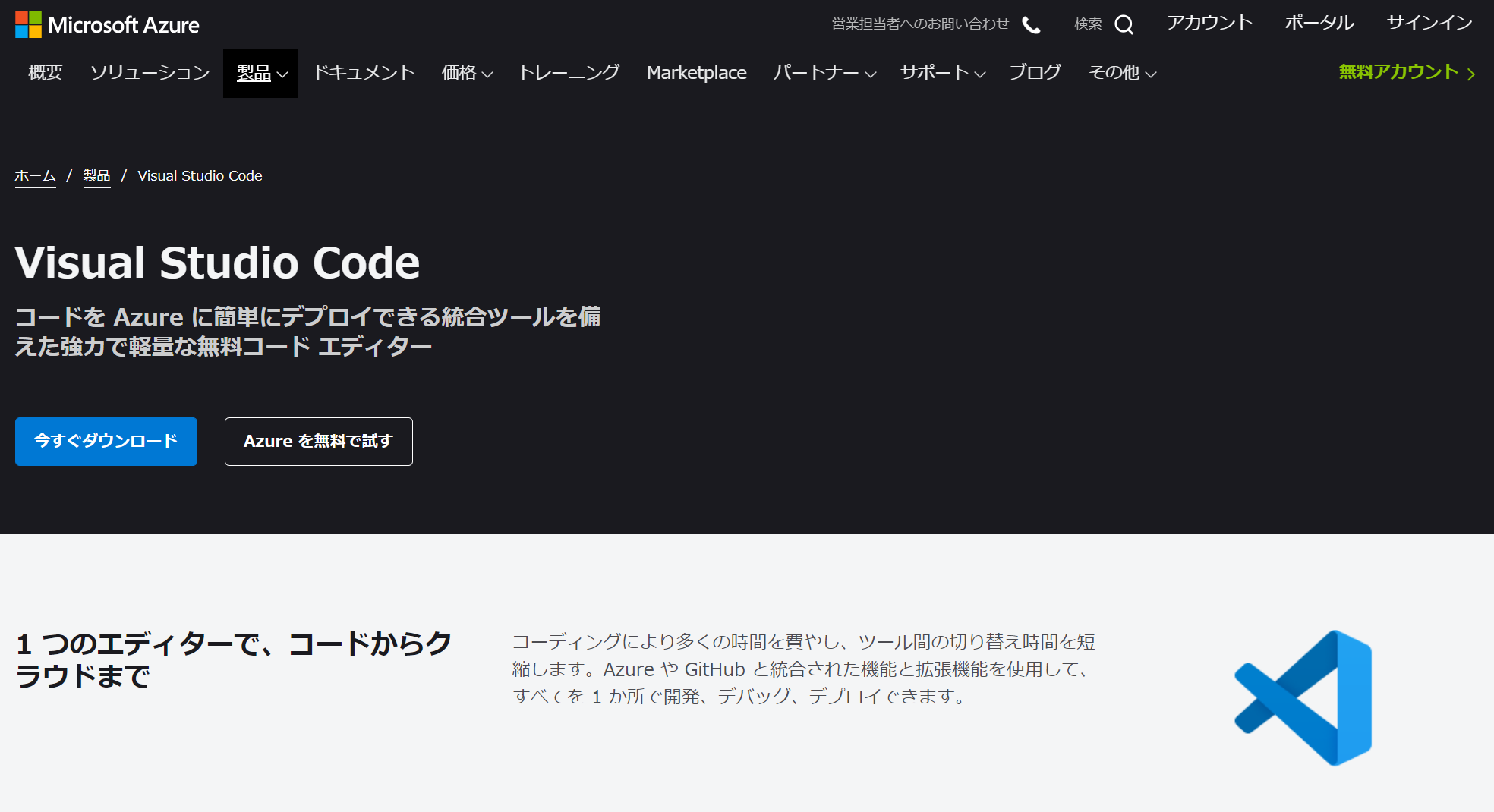
Task: Click the large Visual Studio Code logo
Action: pyautogui.click(x=1303, y=697)
